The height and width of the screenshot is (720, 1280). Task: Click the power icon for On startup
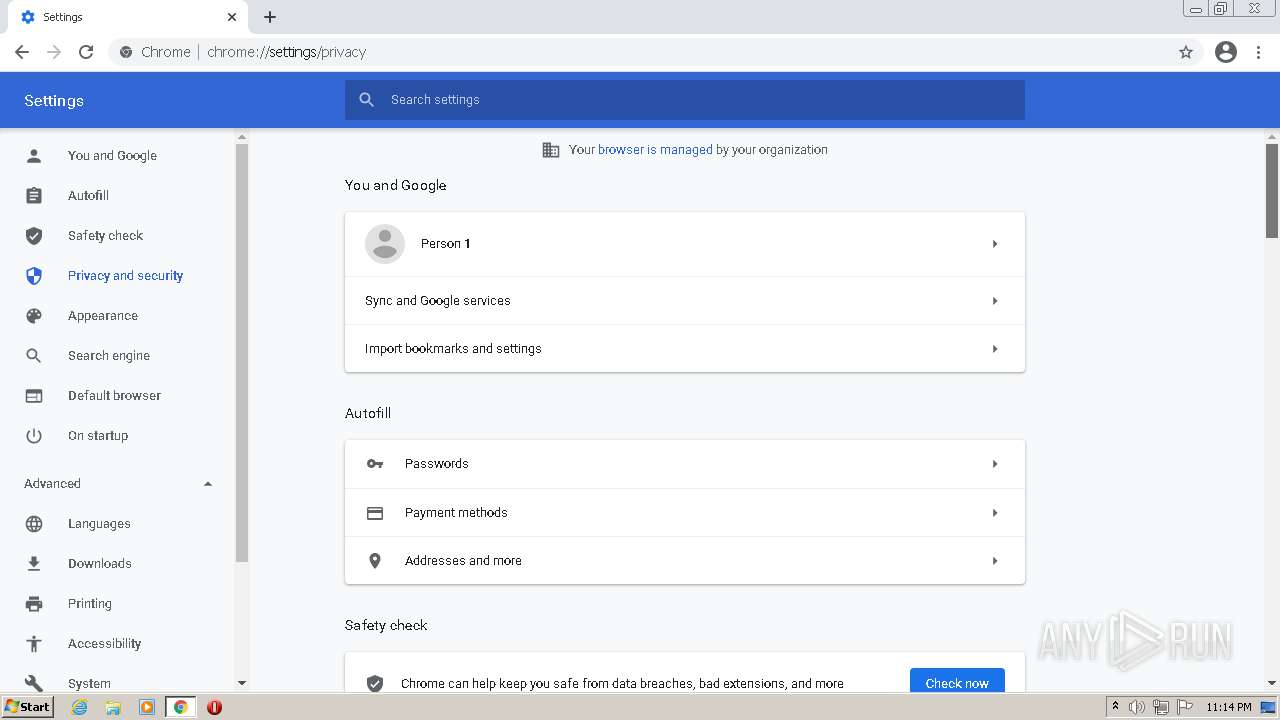coord(34,436)
